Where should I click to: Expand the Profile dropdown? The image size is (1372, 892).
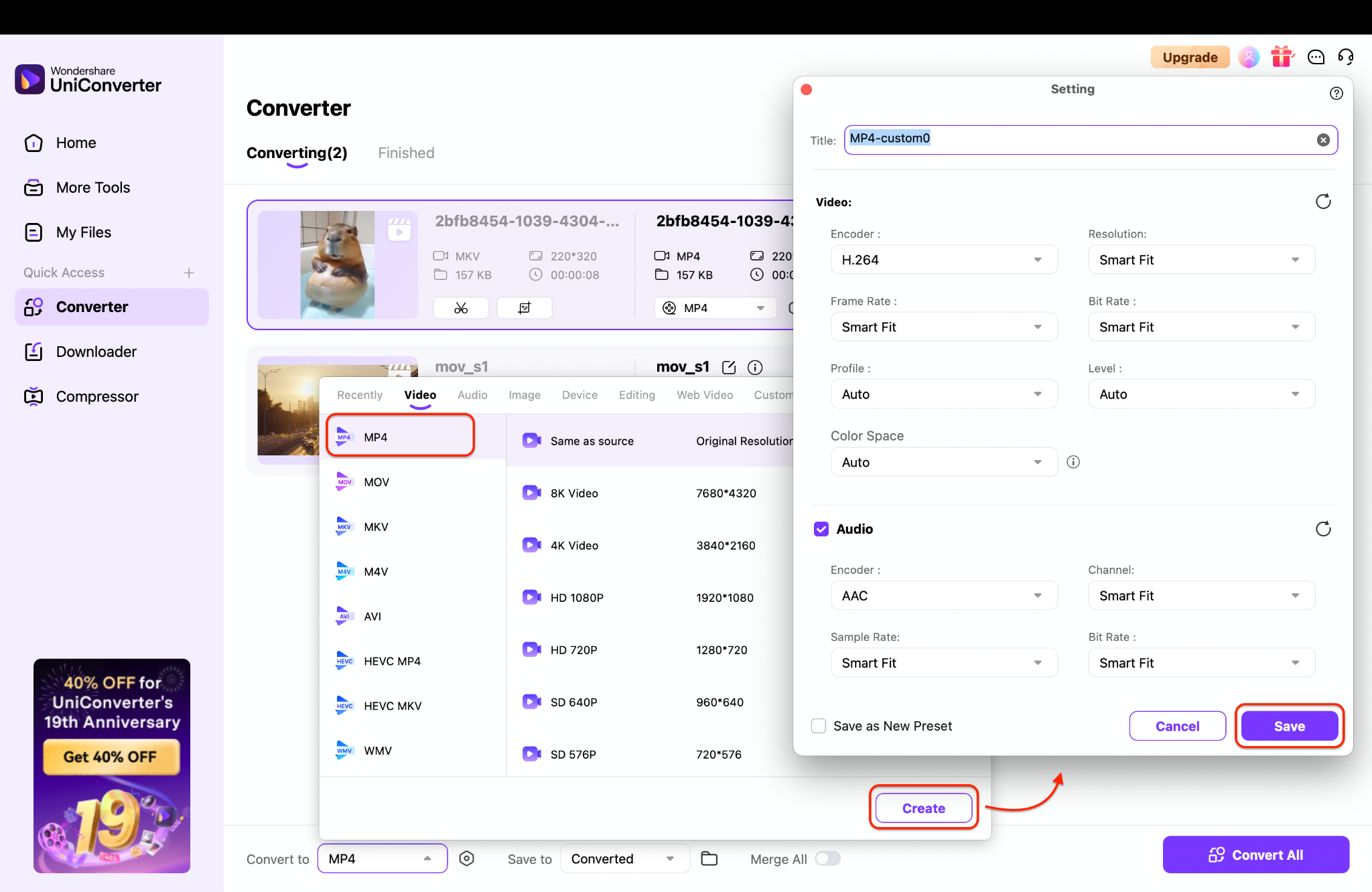pyautogui.click(x=944, y=394)
